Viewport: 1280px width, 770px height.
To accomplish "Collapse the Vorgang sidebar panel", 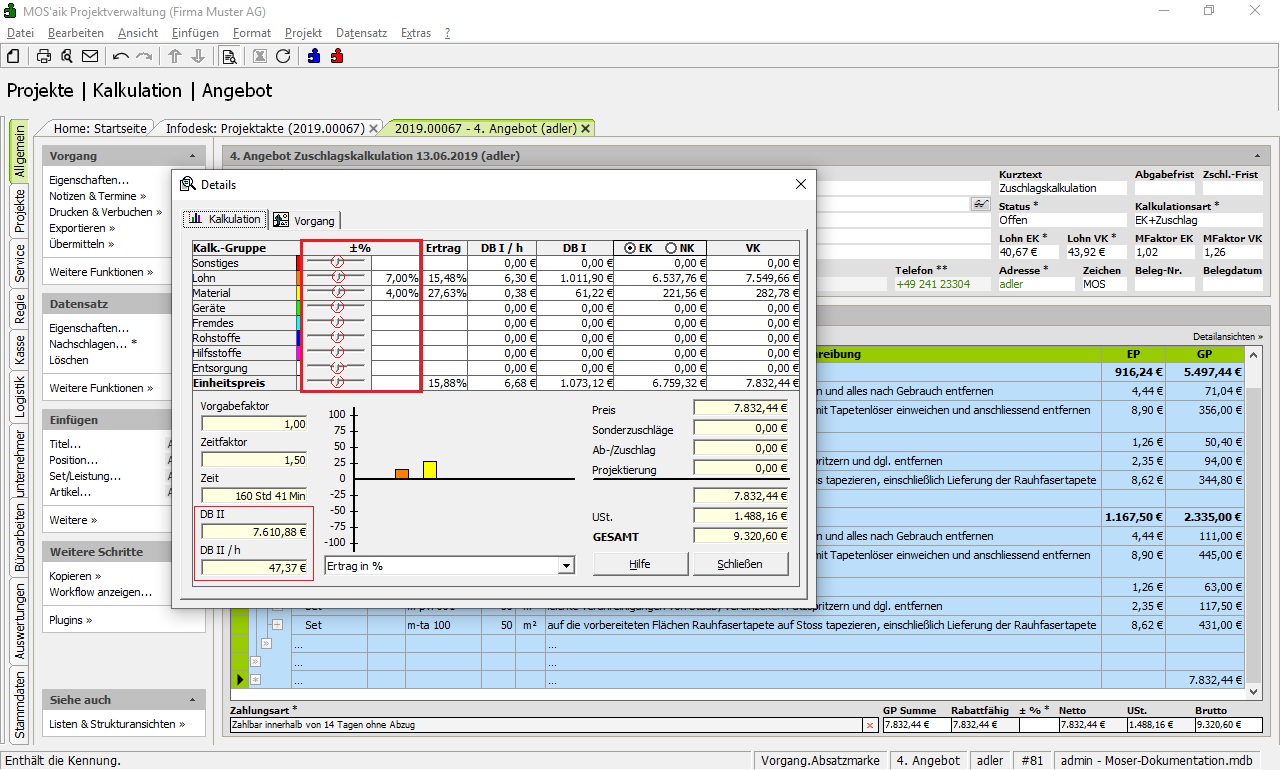I will 192,157.
